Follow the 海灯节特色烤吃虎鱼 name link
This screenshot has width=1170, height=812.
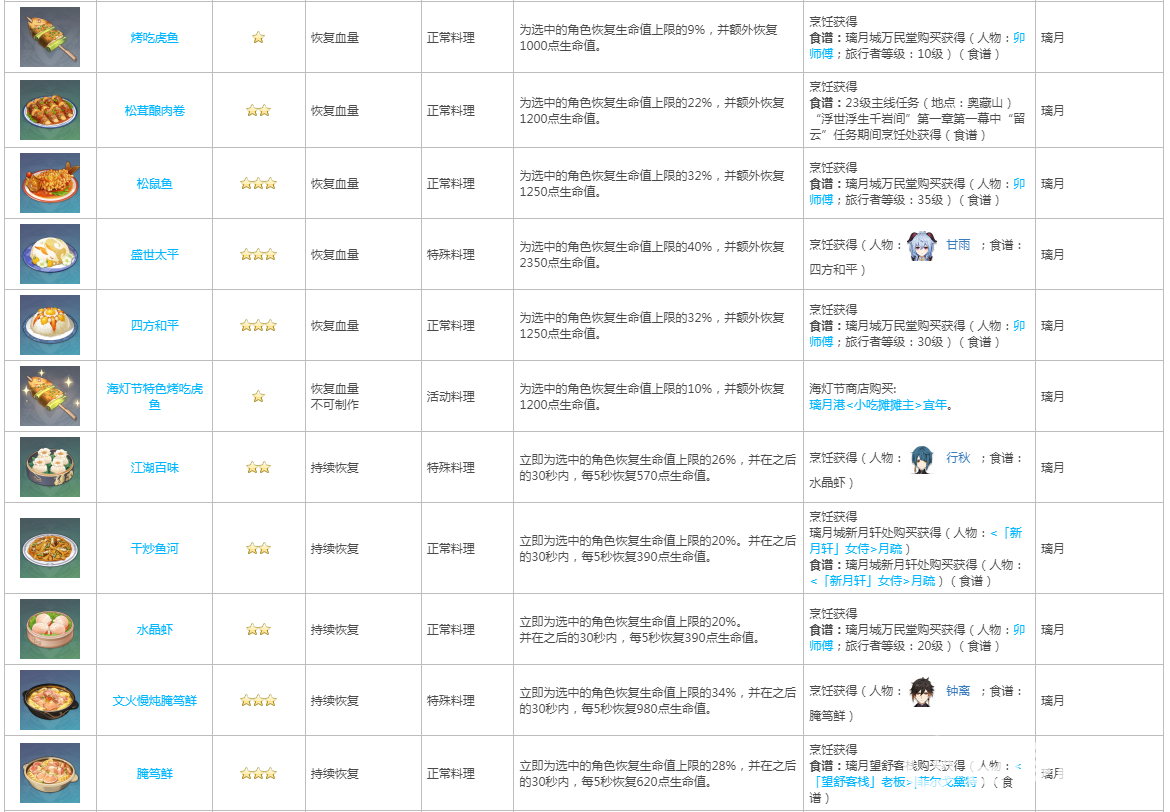coord(154,396)
